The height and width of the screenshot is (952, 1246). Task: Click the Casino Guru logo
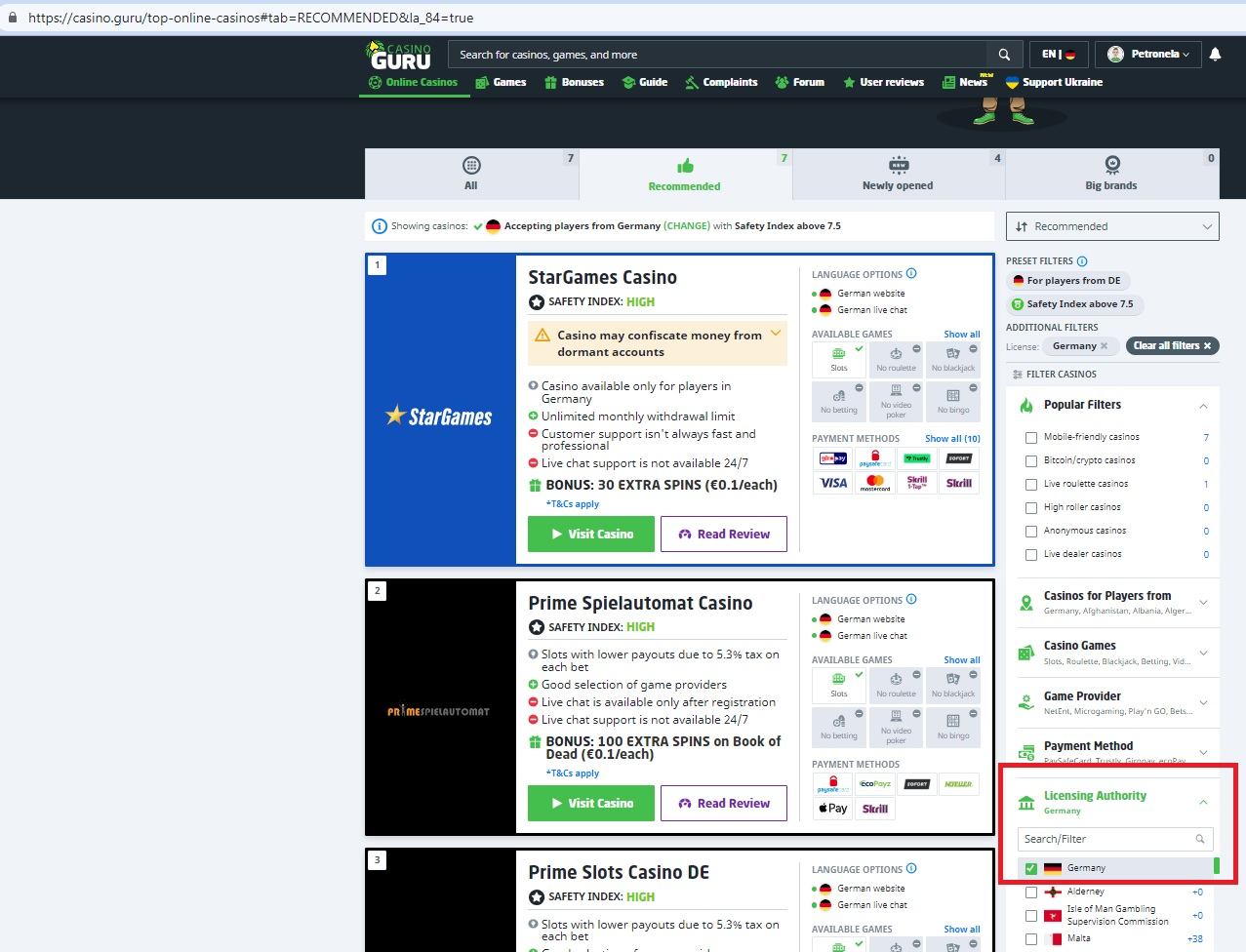(398, 55)
